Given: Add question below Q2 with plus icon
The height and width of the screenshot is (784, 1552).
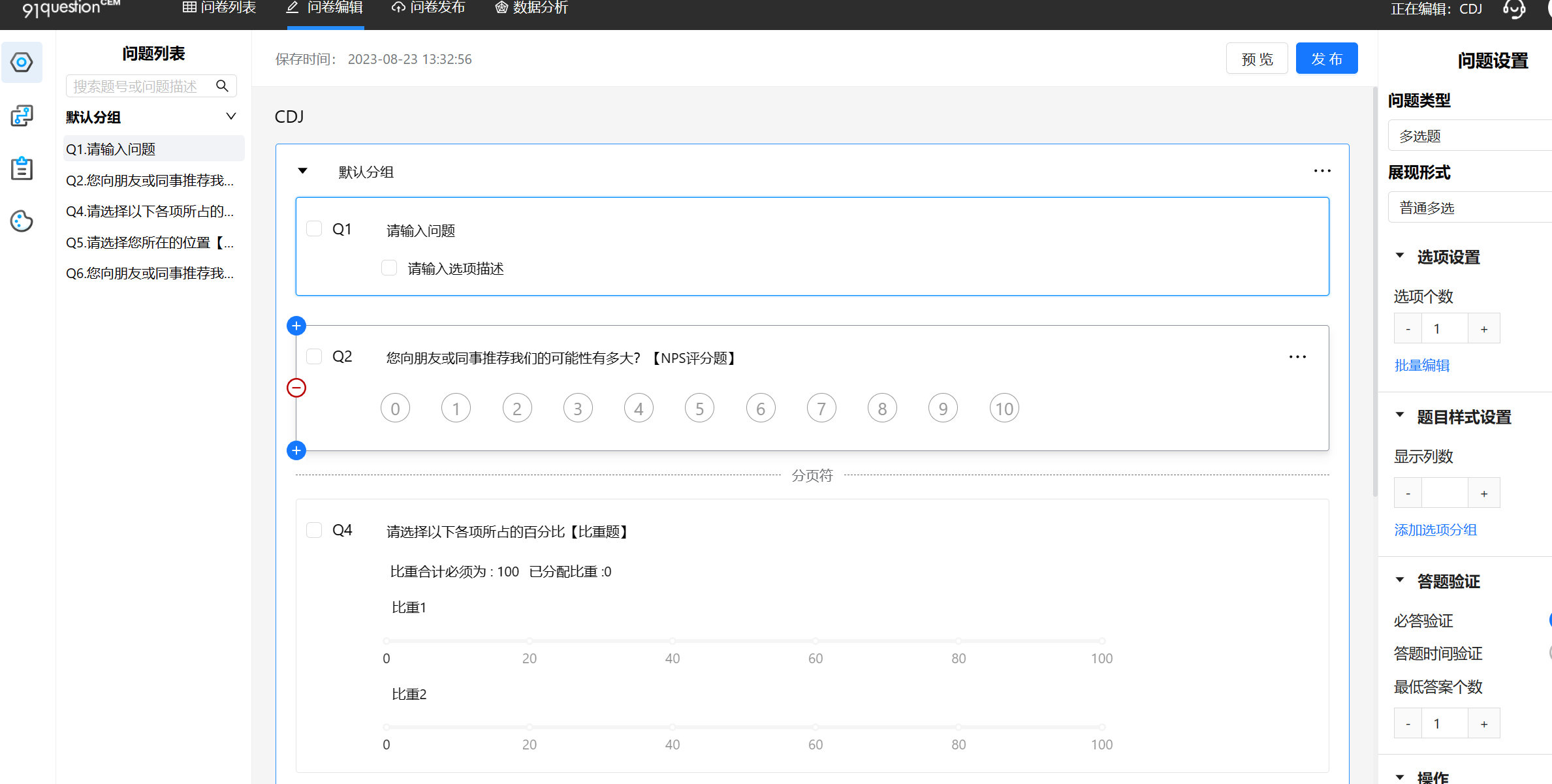Looking at the screenshot, I should 296,450.
